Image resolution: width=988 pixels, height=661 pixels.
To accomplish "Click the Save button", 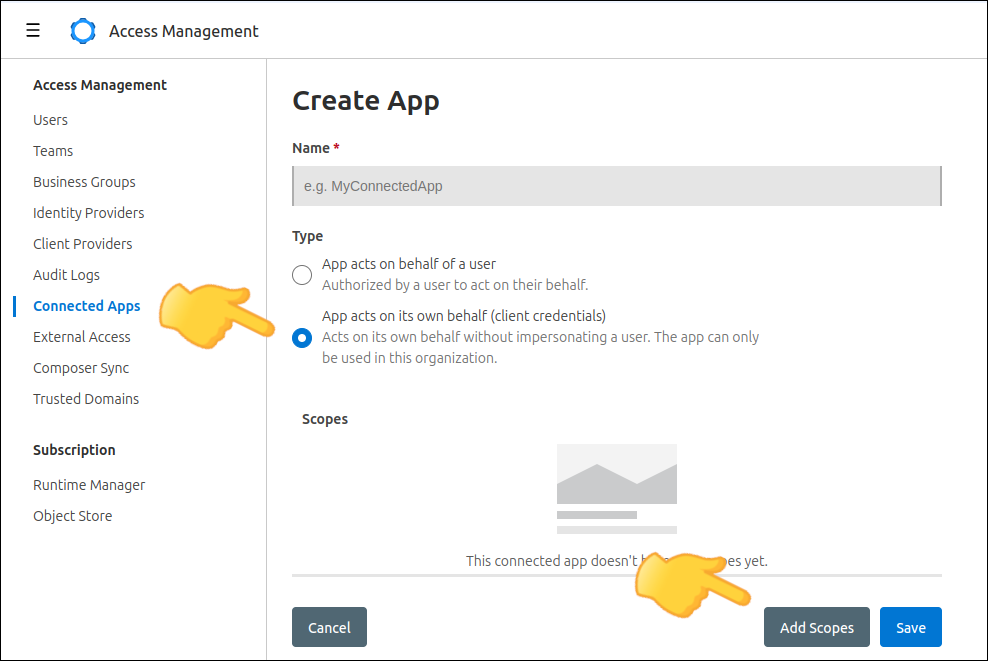I will coord(910,628).
